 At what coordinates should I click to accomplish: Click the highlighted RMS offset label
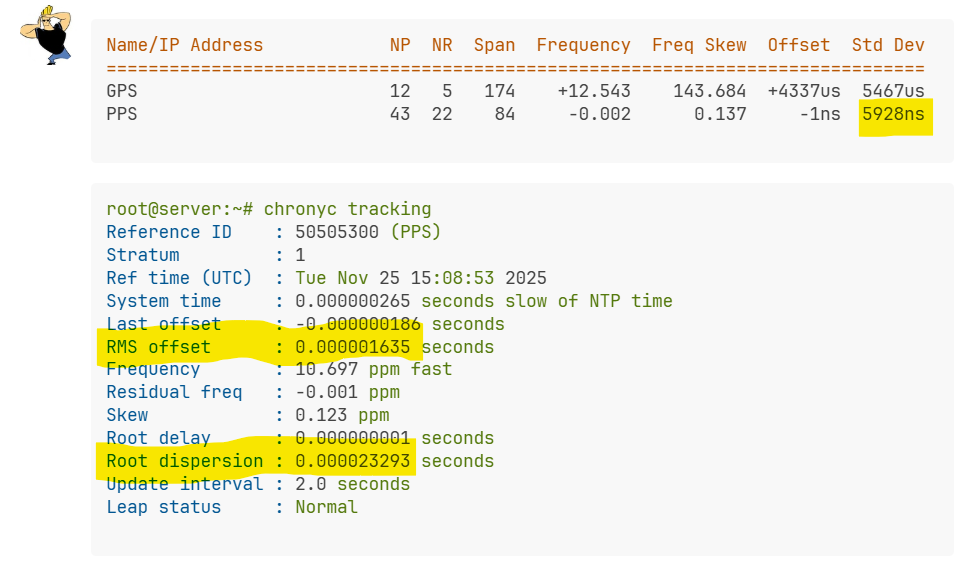(158, 347)
